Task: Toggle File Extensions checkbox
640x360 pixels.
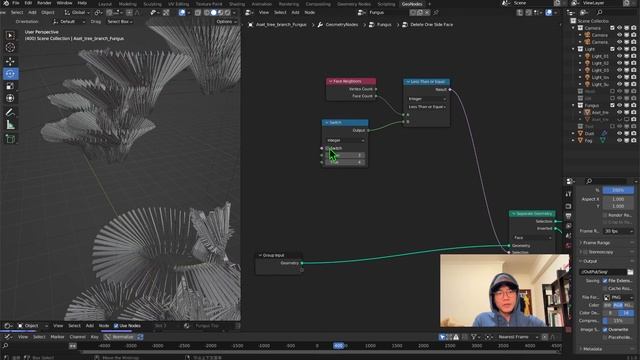Action: point(605,281)
